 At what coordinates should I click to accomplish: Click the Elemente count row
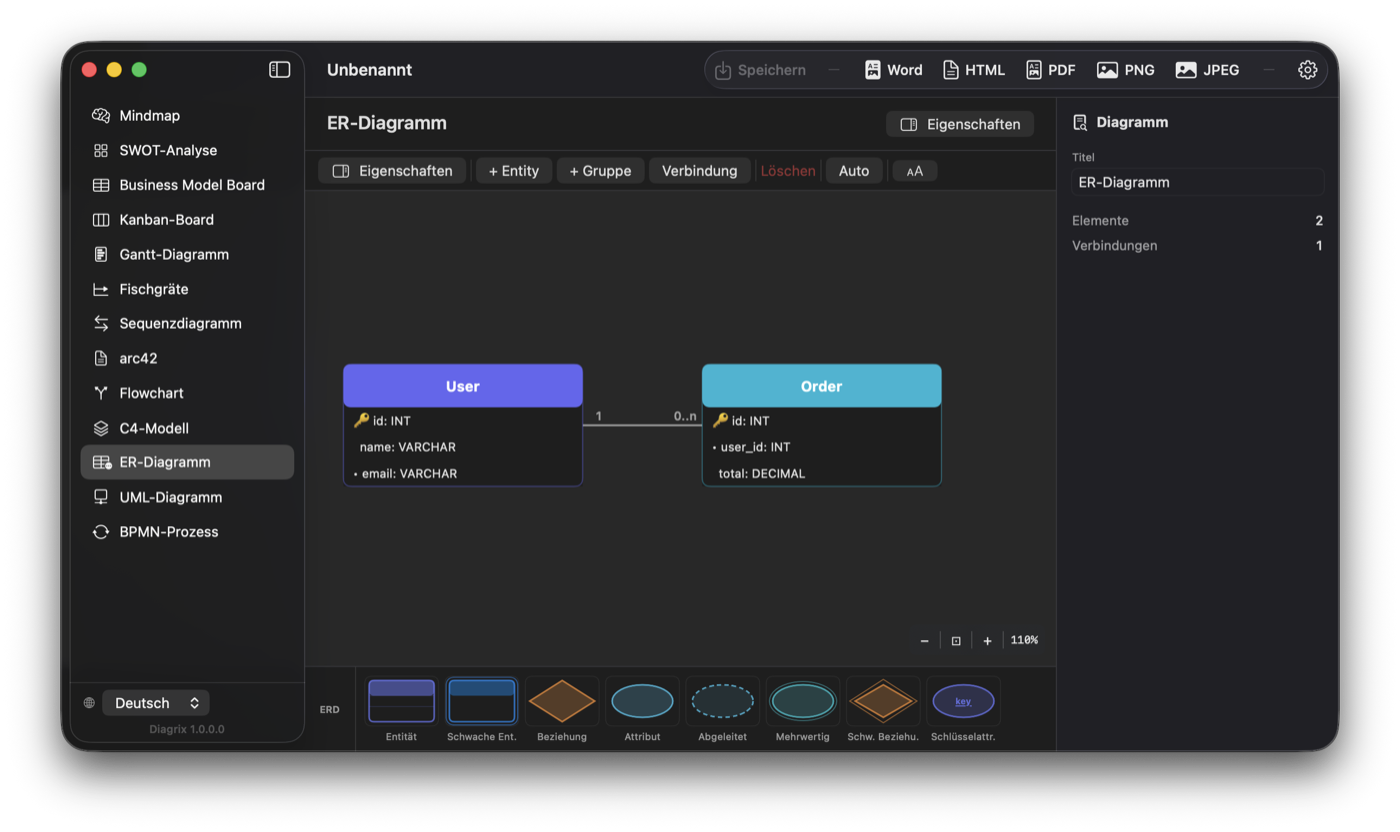coord(1197,220)
